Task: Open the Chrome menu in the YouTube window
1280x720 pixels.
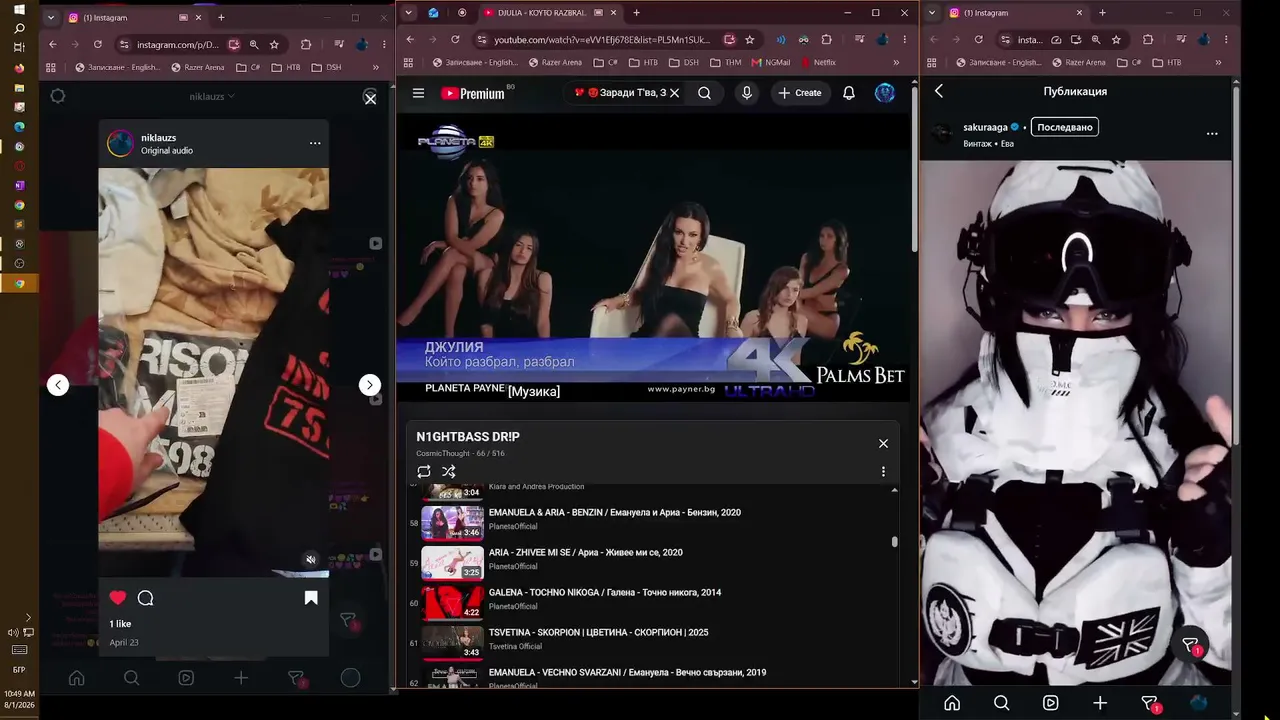Action: tap(904, 40)
